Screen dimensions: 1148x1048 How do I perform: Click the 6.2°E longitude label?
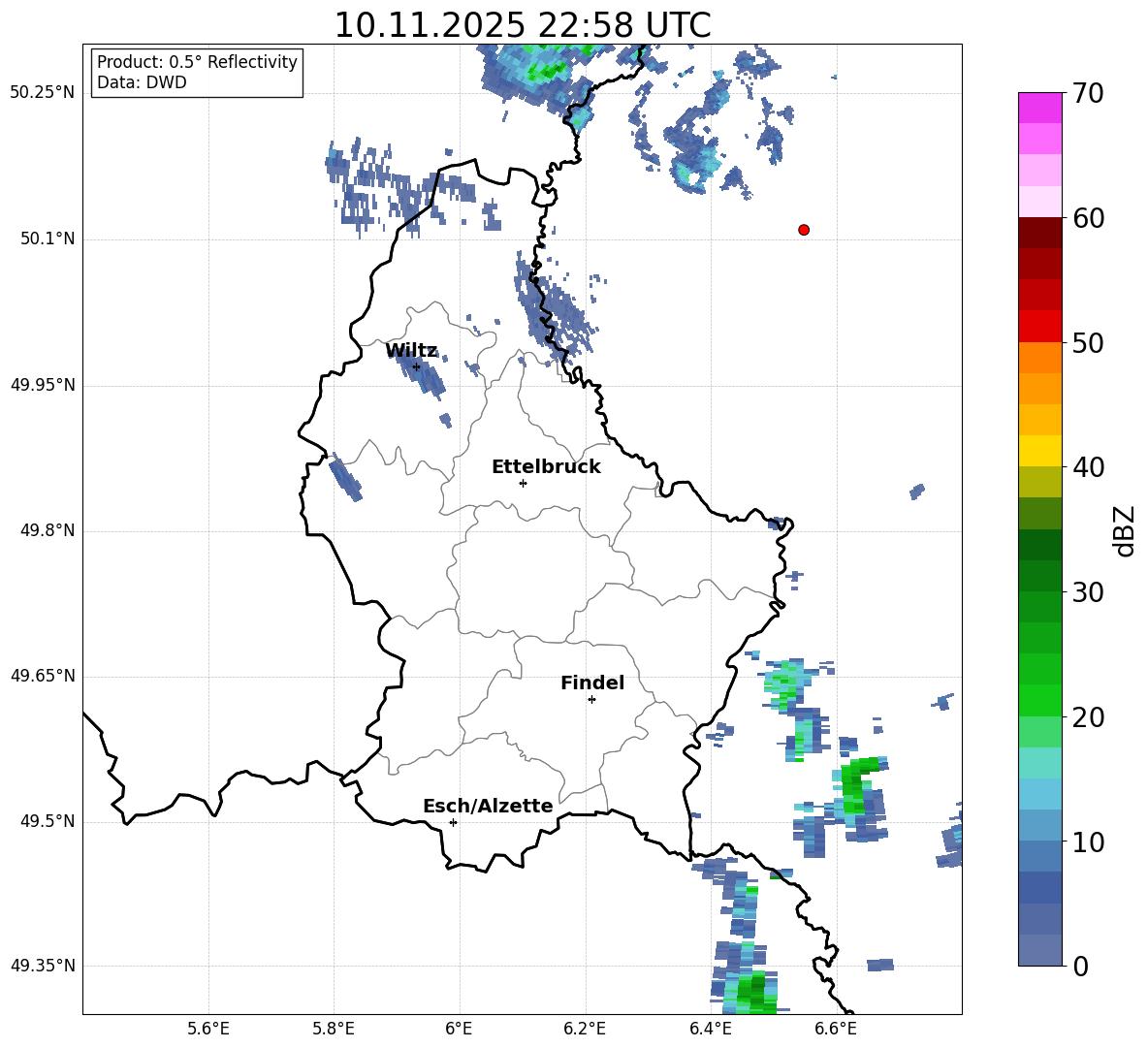pos(585,1029)
